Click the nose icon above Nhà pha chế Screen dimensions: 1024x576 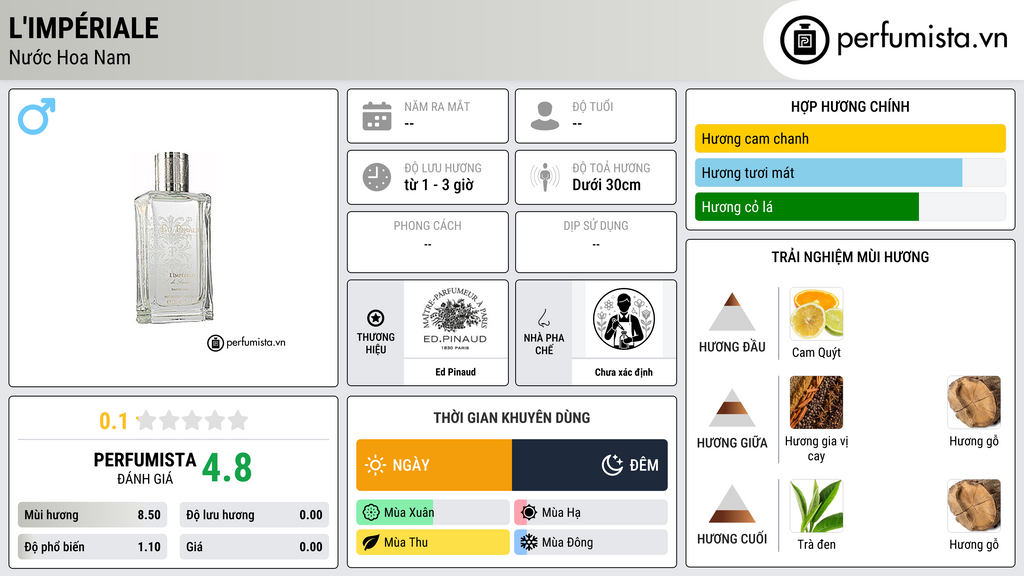(x=543, y=318)
